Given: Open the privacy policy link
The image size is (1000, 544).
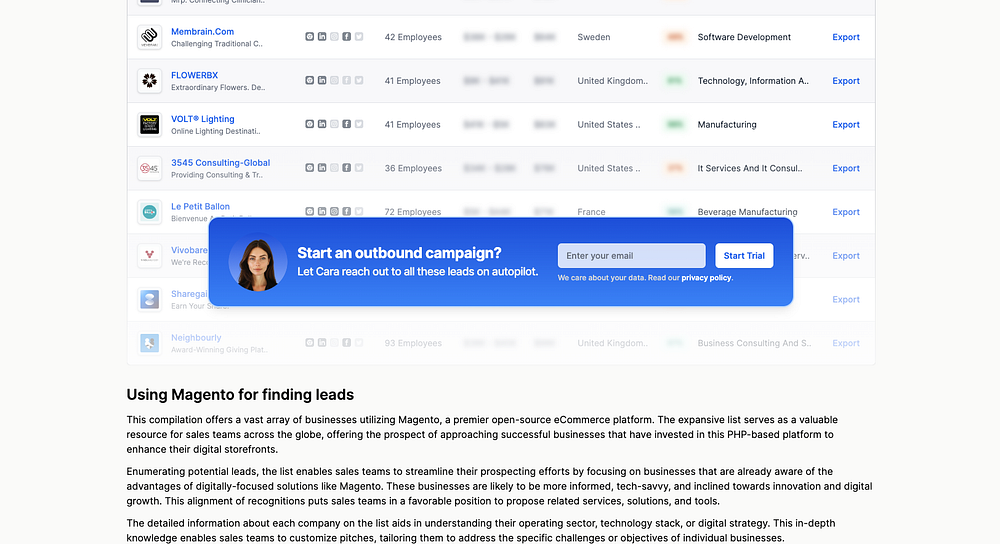Looking at the screenshot, I should click(706, 278).
